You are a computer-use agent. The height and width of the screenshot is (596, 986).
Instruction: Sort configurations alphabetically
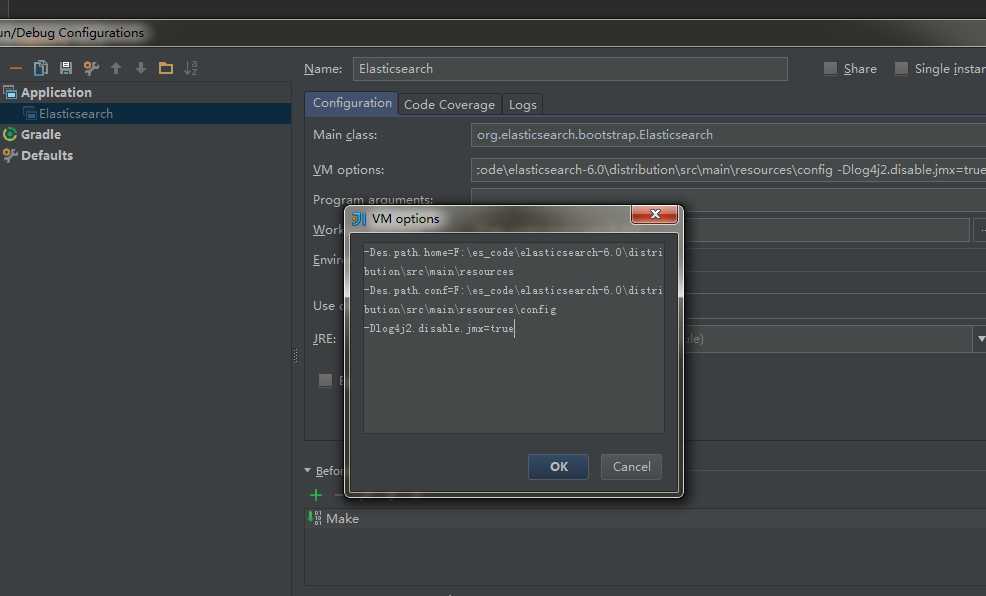(191, 68)
